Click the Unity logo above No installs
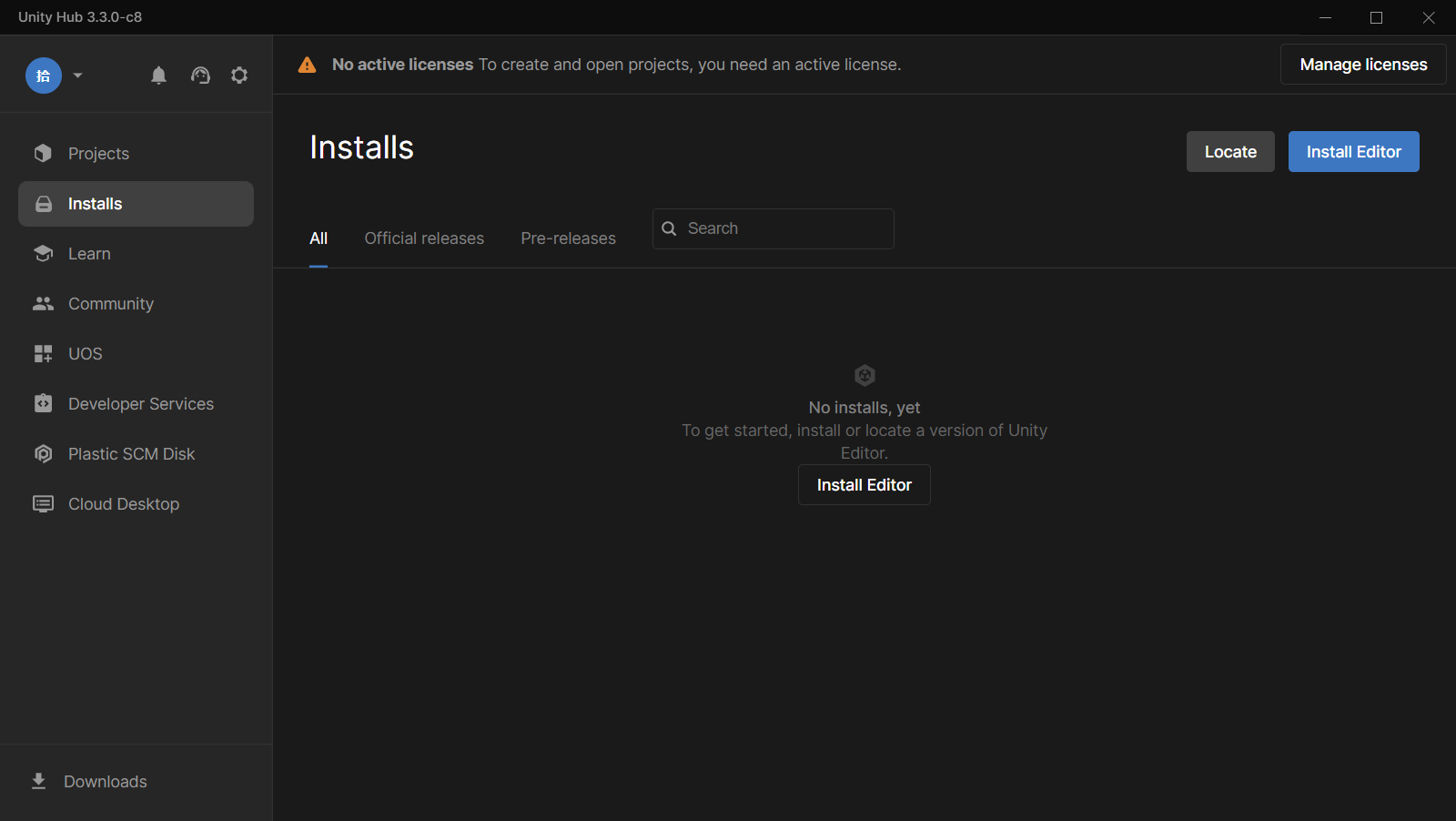 pos(864,375)
